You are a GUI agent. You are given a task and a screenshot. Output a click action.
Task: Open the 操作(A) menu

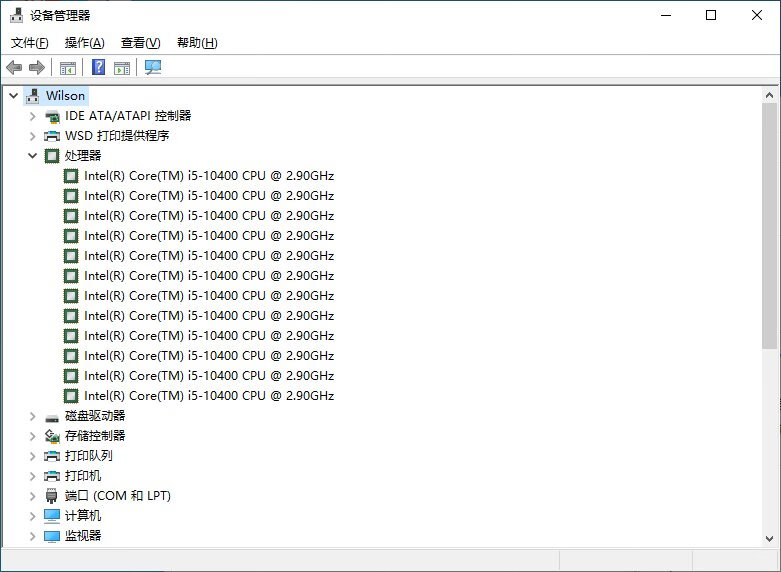click(x=85, y=43)
